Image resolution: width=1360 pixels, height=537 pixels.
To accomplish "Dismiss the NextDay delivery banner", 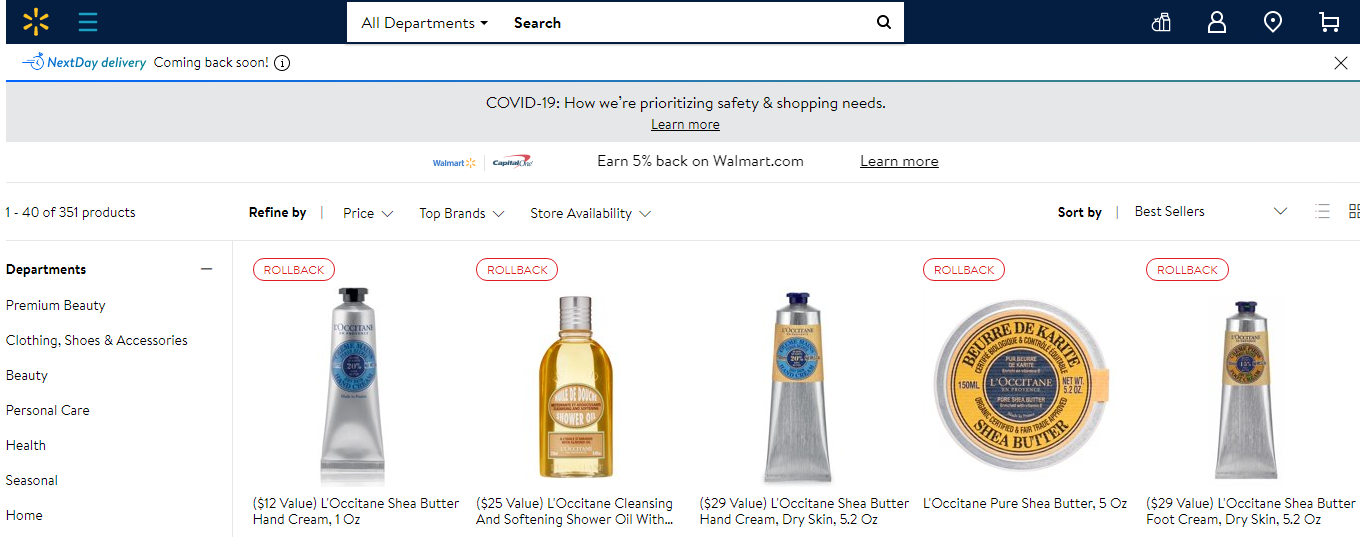I will (x=1341, y=63).
